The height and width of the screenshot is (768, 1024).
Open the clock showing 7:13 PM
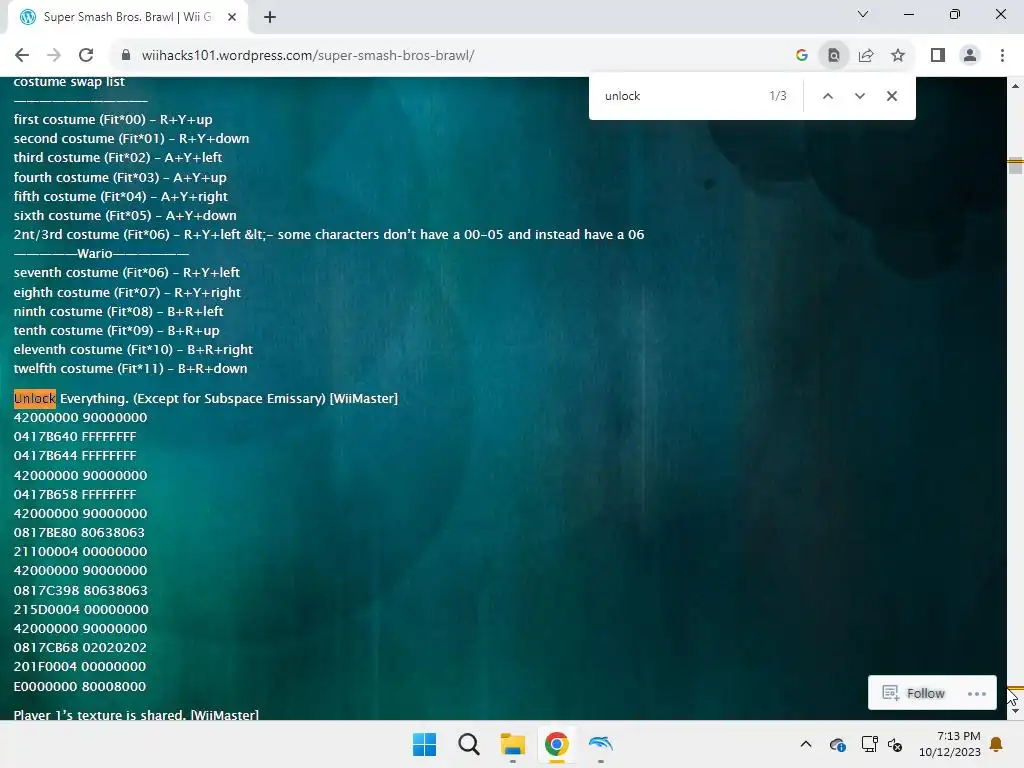pyautogui.click(x=950, y=744)
